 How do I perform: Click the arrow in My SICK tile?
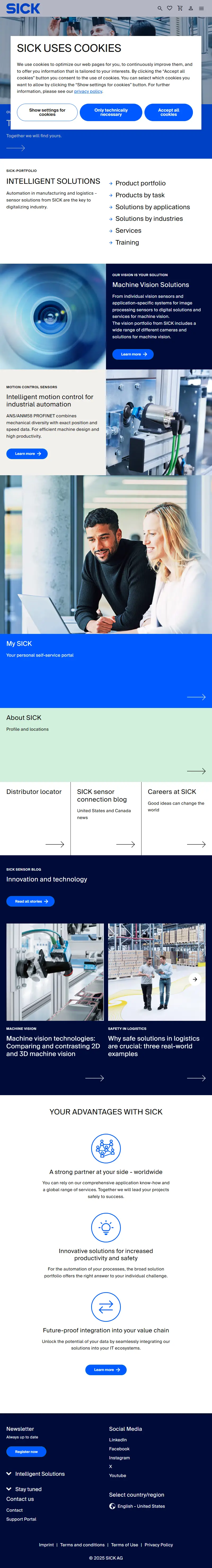(196, 697)
